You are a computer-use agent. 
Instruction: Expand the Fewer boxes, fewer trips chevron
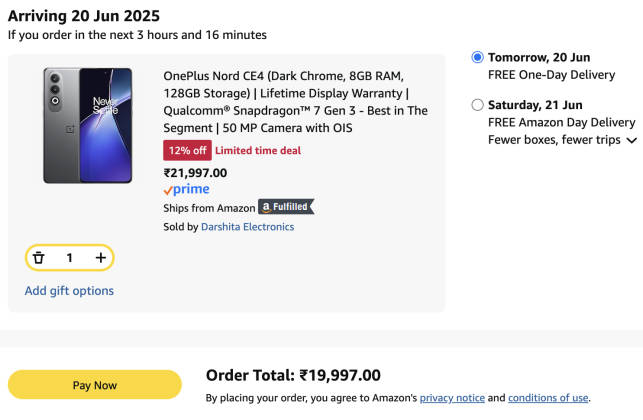(631, 141)
